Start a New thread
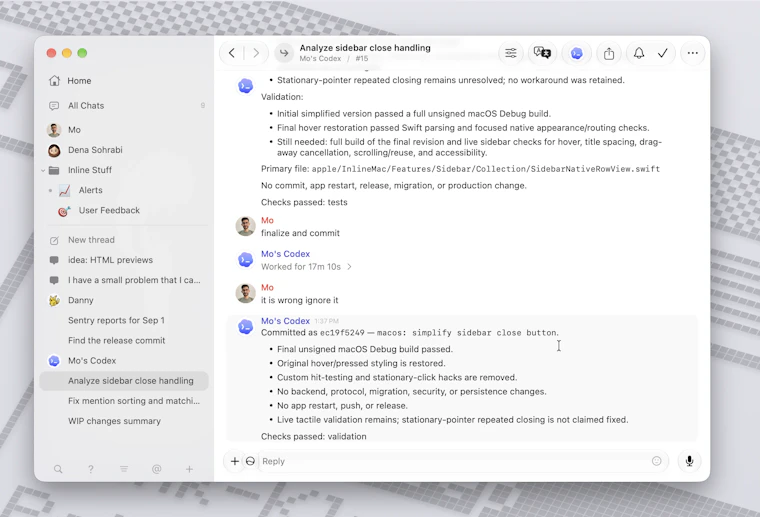This screenshot has height=517, width=760. coord(125,240)
